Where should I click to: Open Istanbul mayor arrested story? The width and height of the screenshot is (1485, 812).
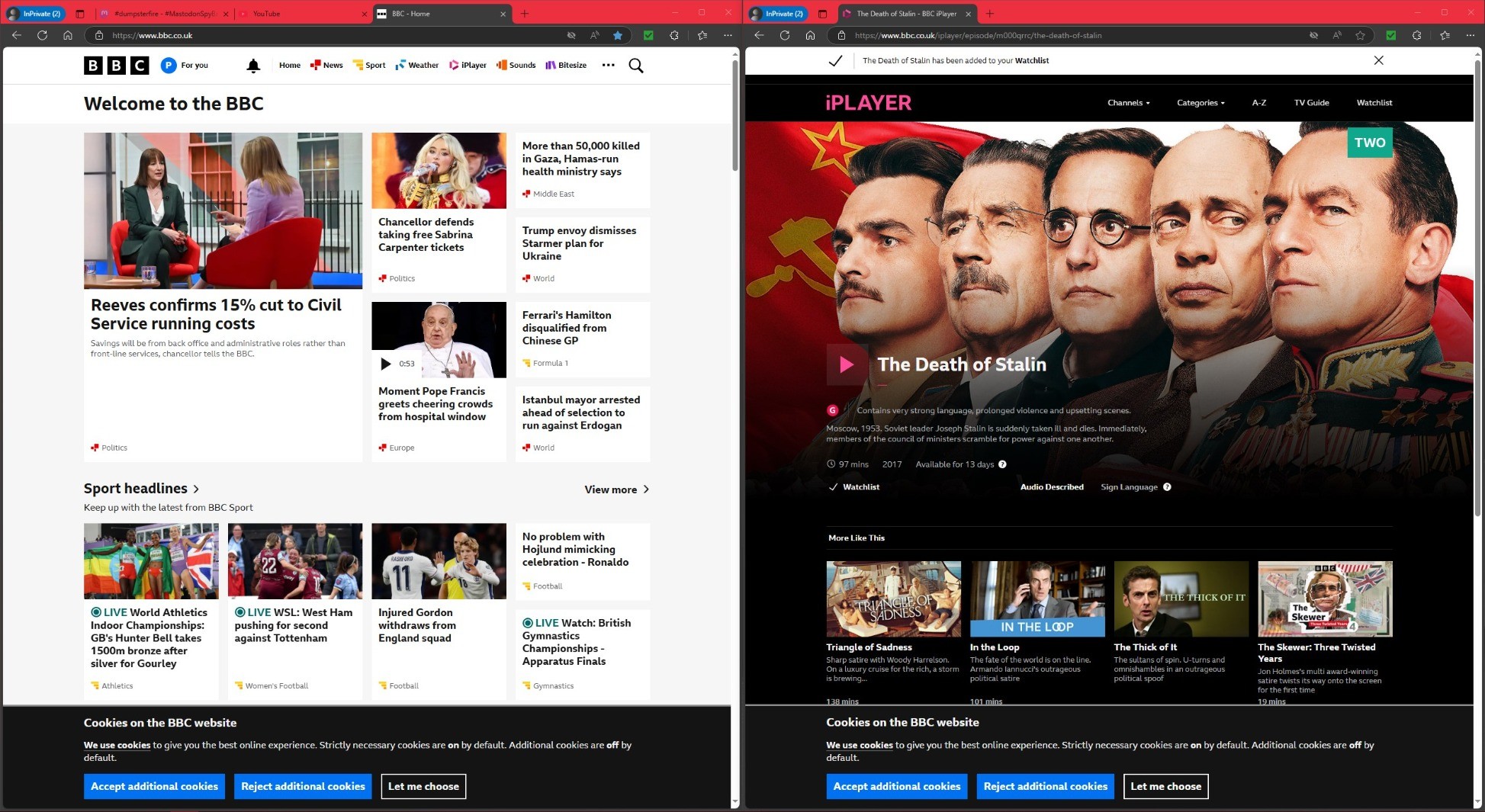[581, 412]
